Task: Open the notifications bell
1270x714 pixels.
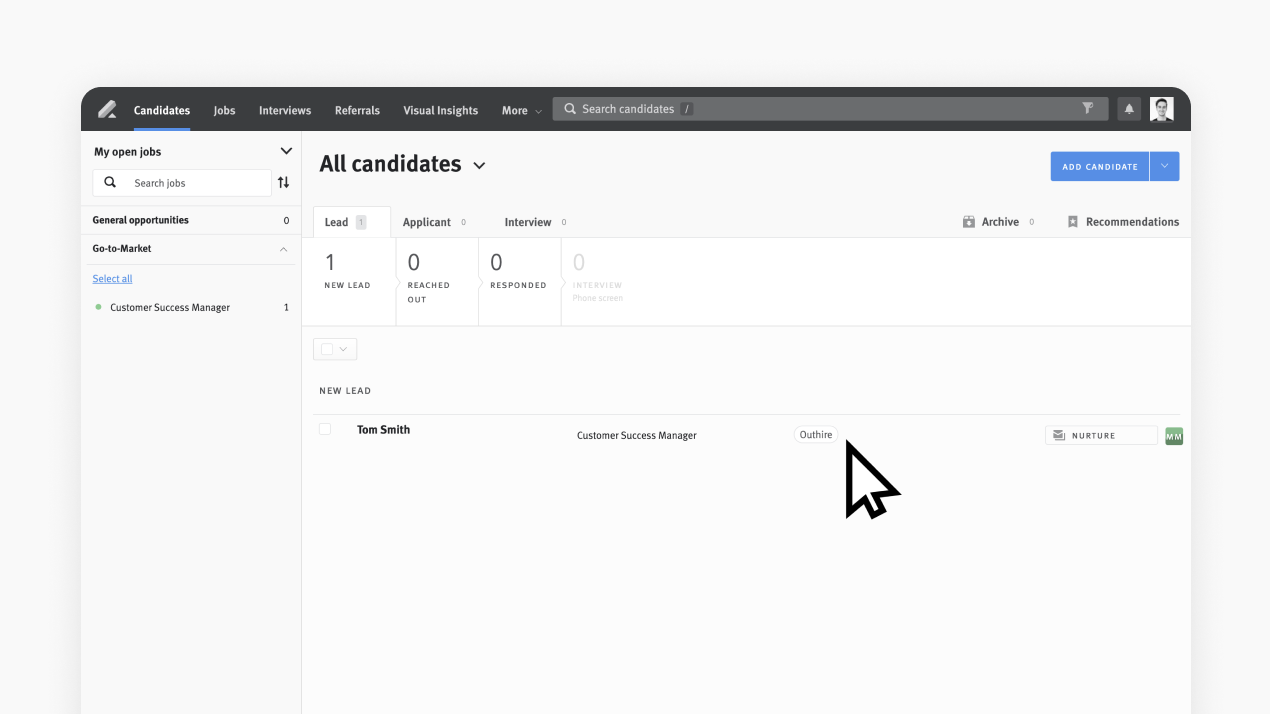Action: [1129, 110]
